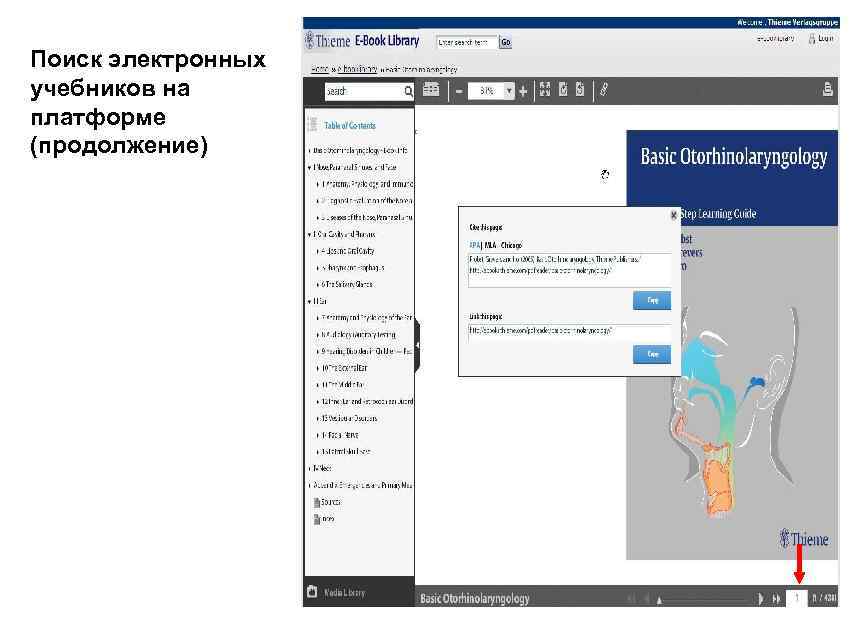Click the Home breadcrumb link
The height and width of the screenshot is (624, 851).
(x=320, y=69)
